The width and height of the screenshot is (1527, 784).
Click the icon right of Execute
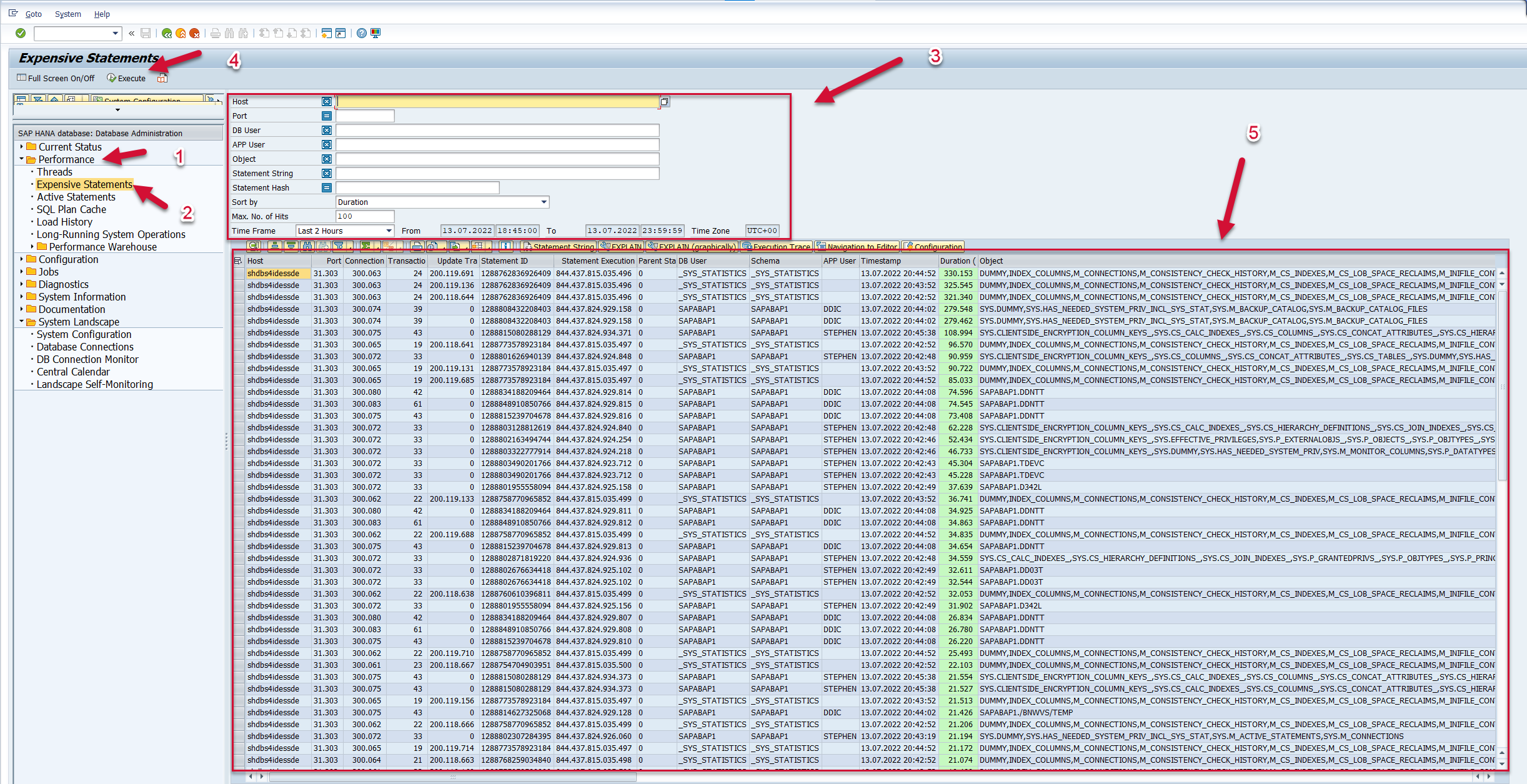tap(162, 78)
